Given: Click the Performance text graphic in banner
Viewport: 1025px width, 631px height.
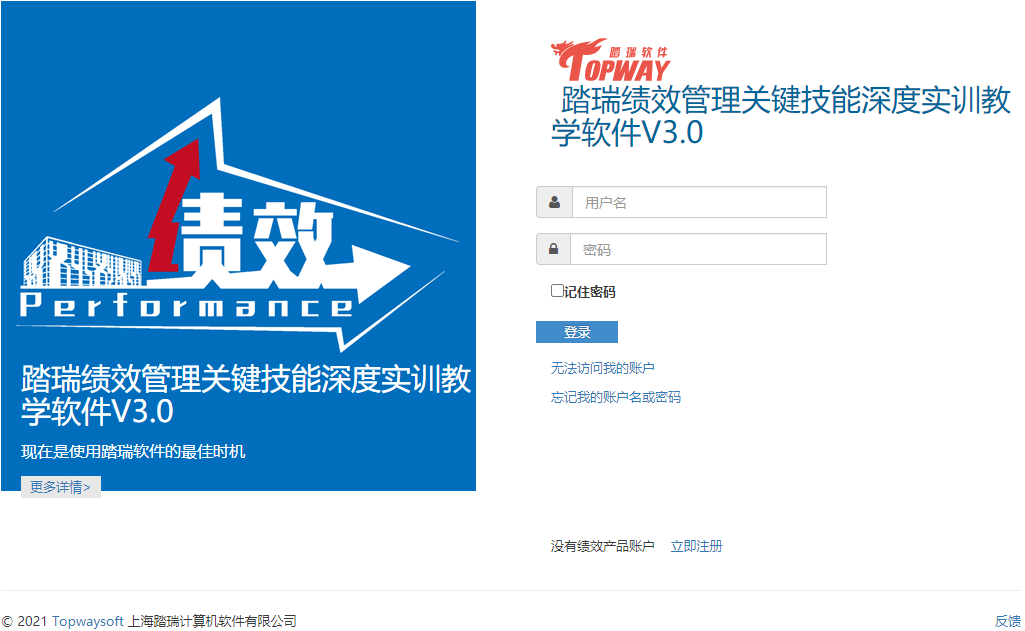Looking at the screenshot, I should (186, 306).
